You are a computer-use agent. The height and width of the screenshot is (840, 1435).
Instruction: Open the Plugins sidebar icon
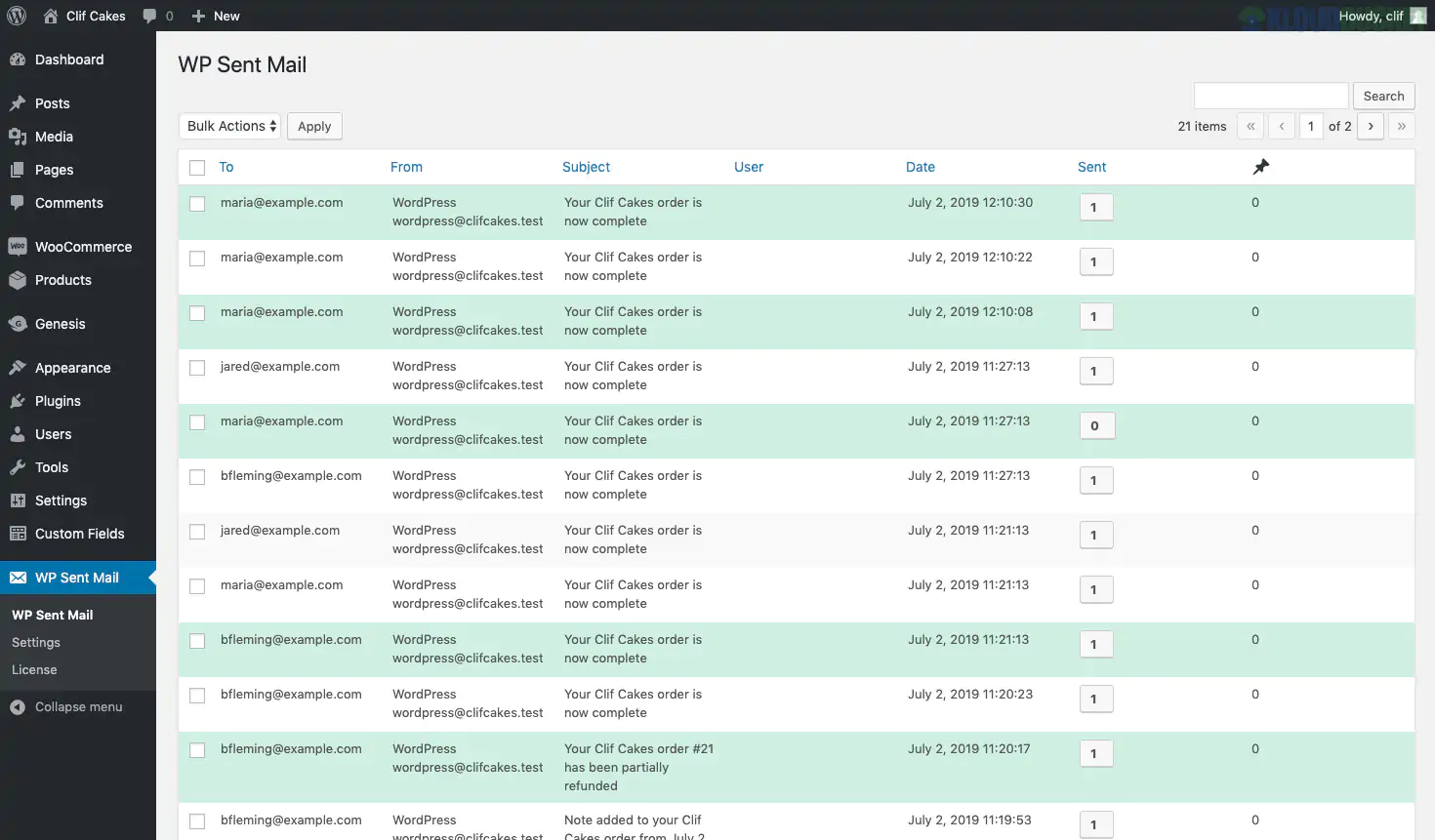click(x=20, y=401)
